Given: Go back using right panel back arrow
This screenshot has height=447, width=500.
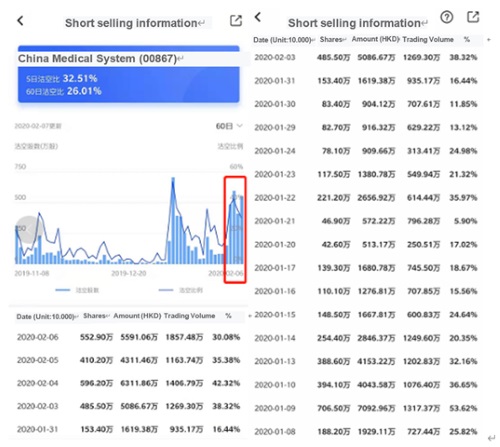Looking at the screenshot, I should pos(258,17).
